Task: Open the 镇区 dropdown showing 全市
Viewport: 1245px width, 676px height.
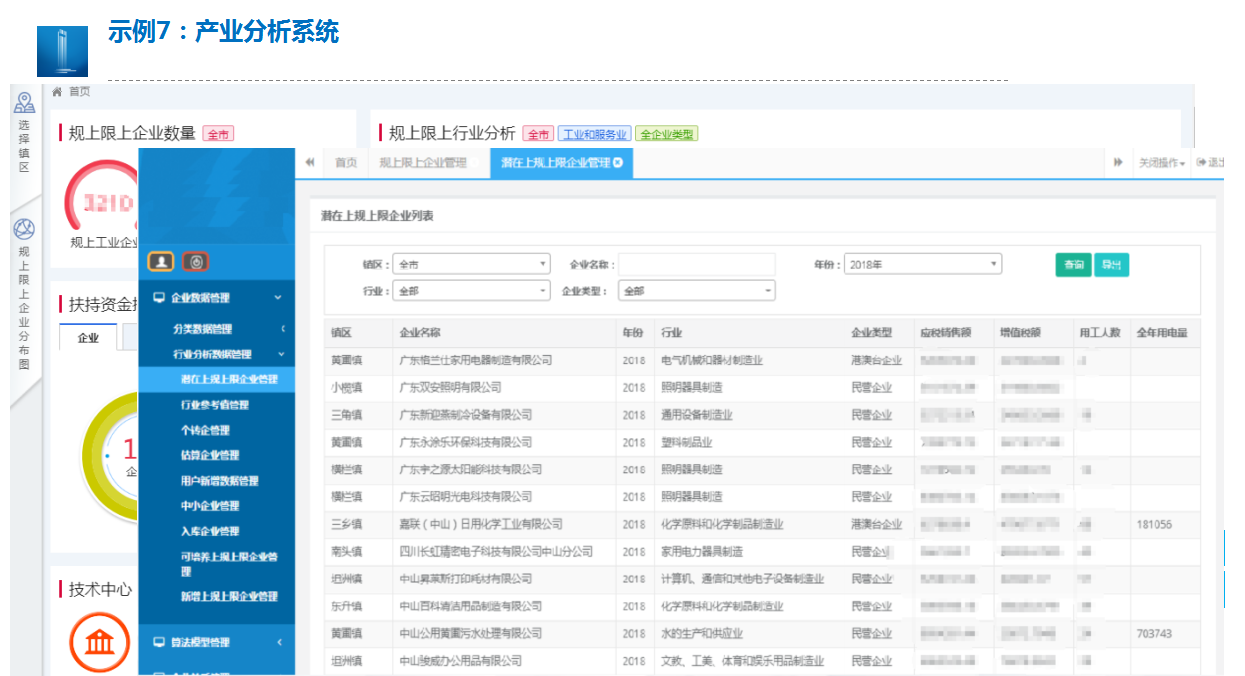Action: 471,265
